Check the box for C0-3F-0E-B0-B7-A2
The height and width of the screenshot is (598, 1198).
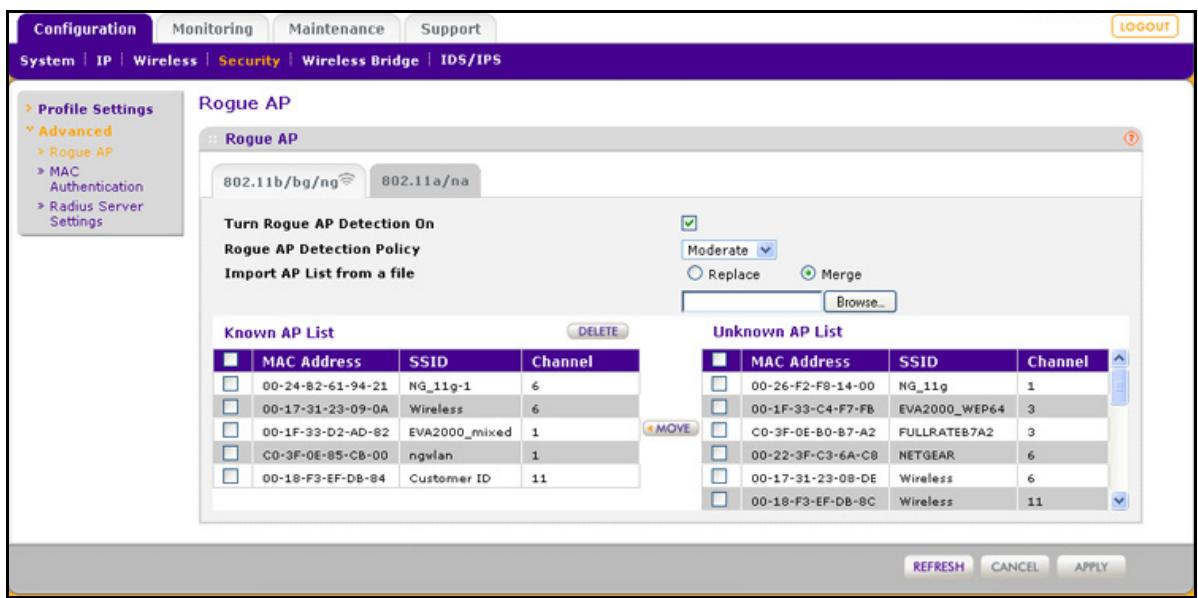(717, 432)
